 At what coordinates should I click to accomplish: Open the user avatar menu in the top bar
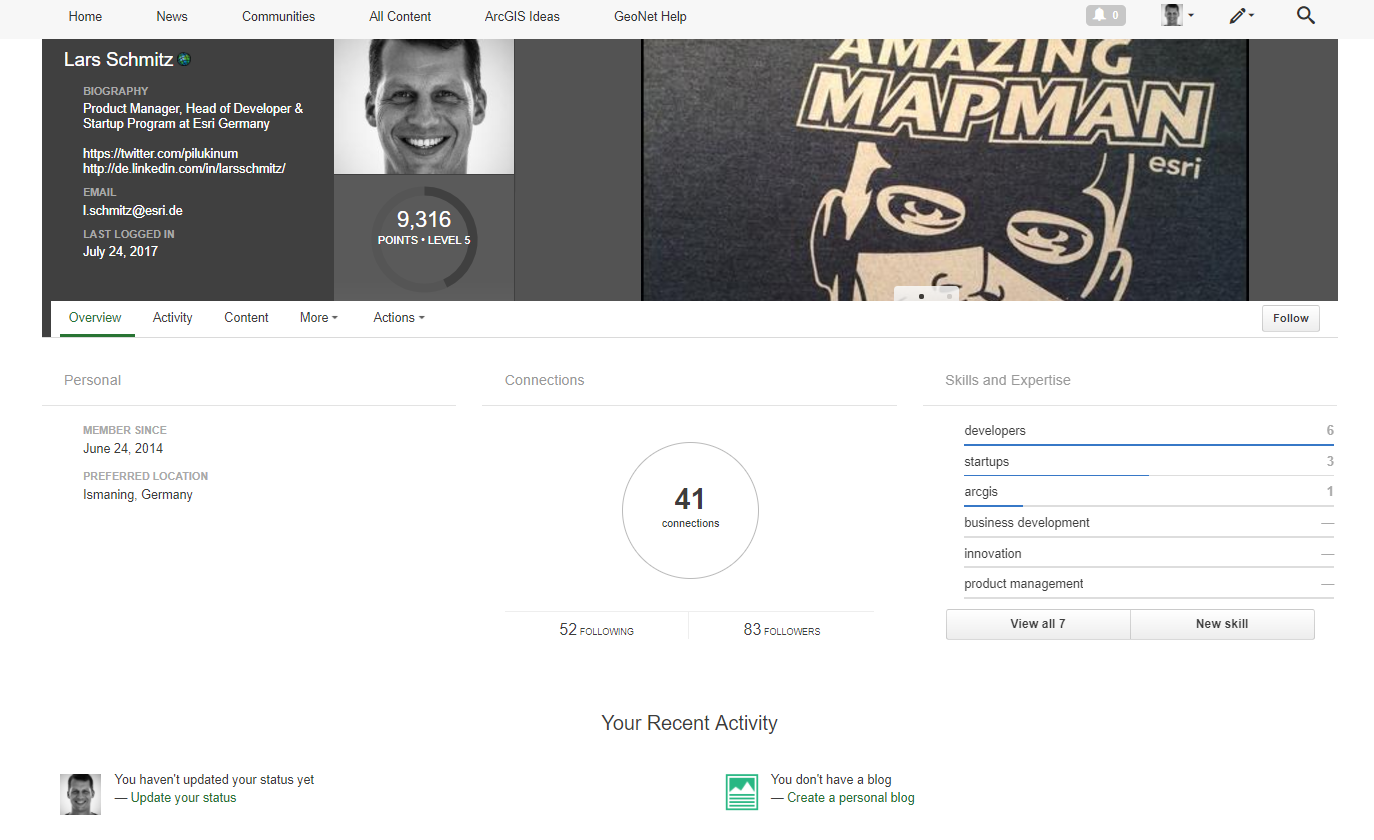coord(1177,15)
